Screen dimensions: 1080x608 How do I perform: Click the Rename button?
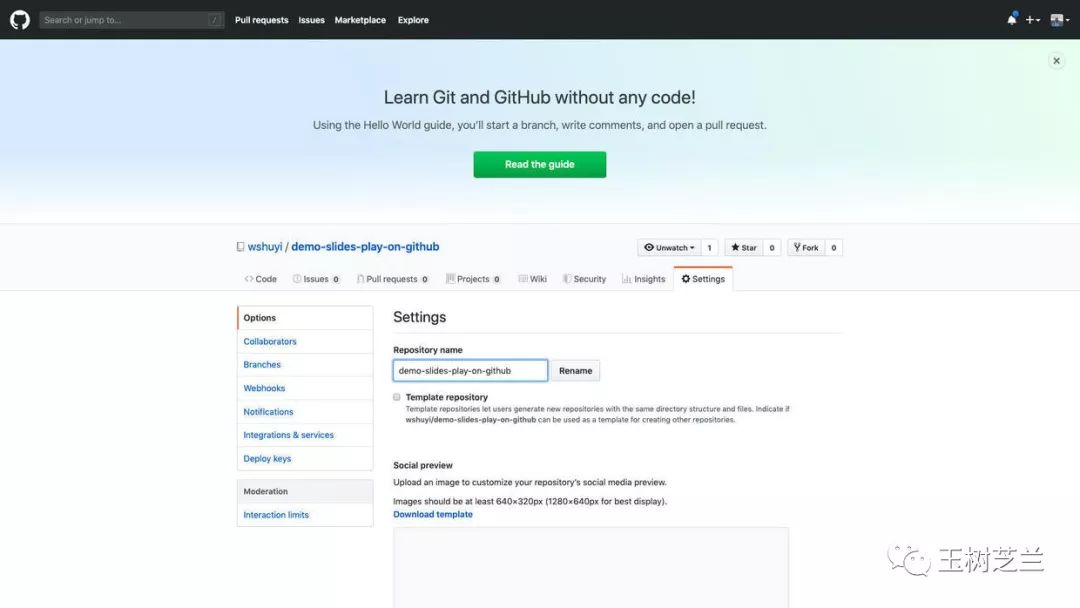point(575,370)
